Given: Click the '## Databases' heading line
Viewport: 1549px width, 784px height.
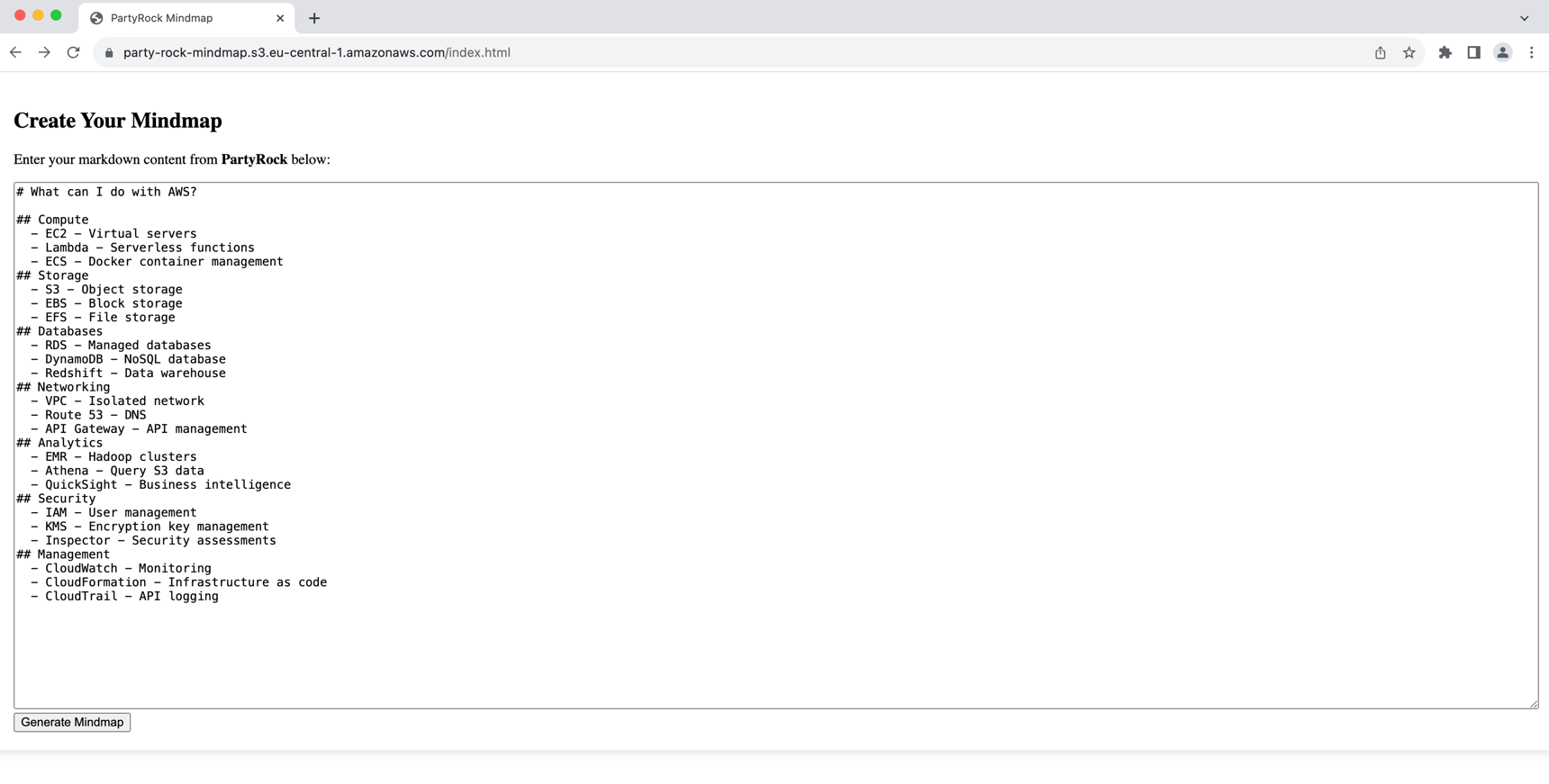Looking at the screenshot, I should [59, 331].
